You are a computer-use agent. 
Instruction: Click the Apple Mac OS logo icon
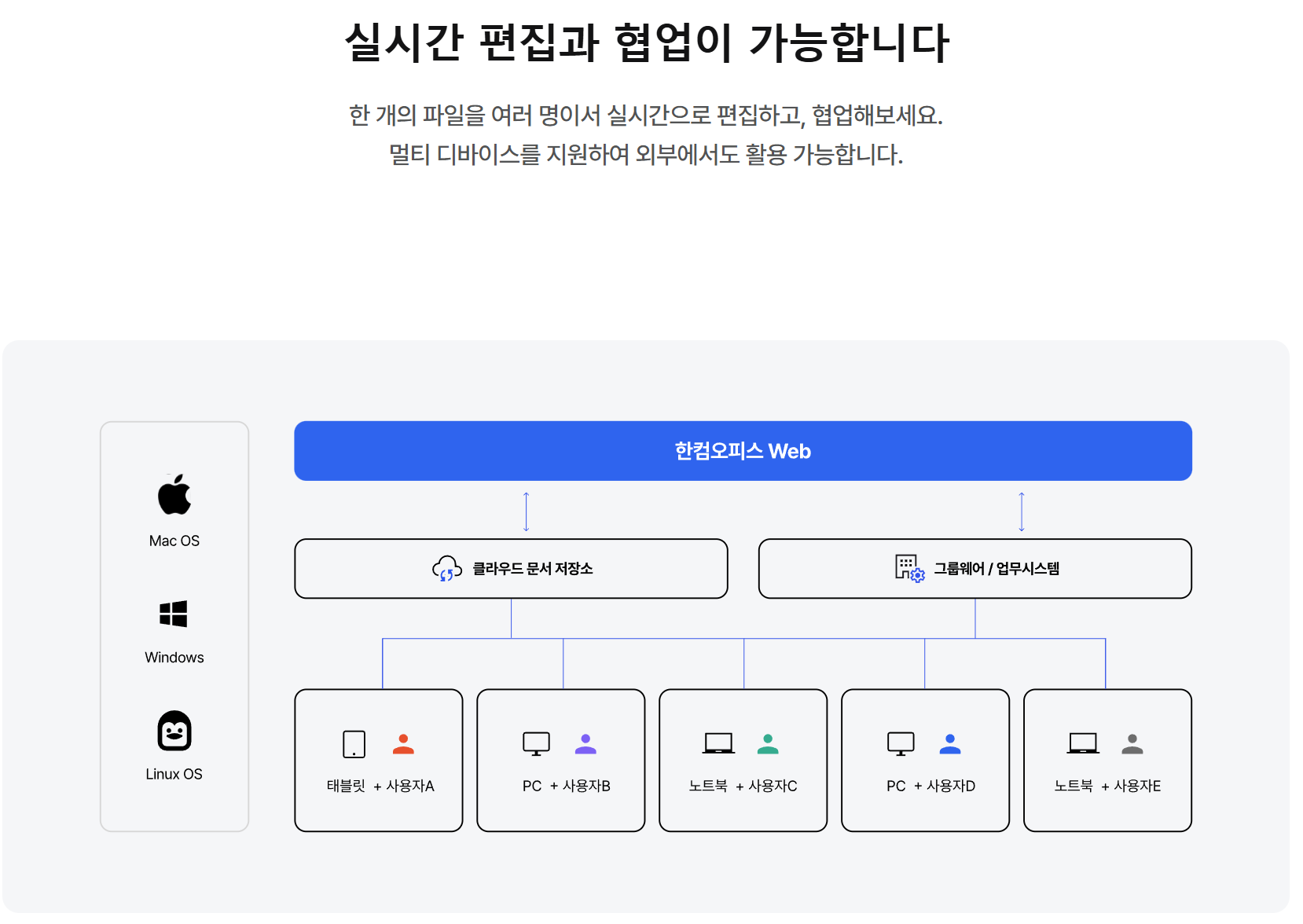tap(174, 494)
